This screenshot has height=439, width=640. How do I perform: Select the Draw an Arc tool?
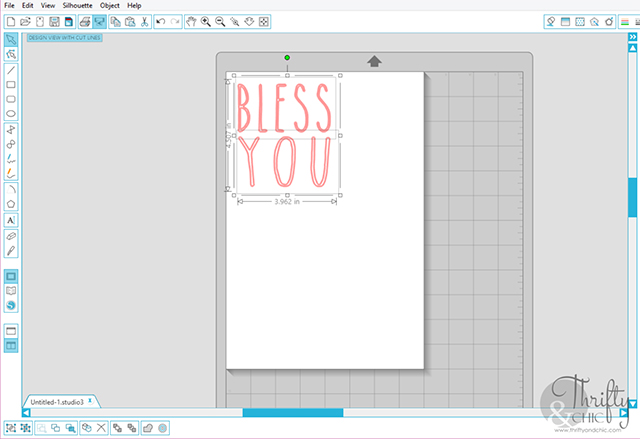point(11,189)
